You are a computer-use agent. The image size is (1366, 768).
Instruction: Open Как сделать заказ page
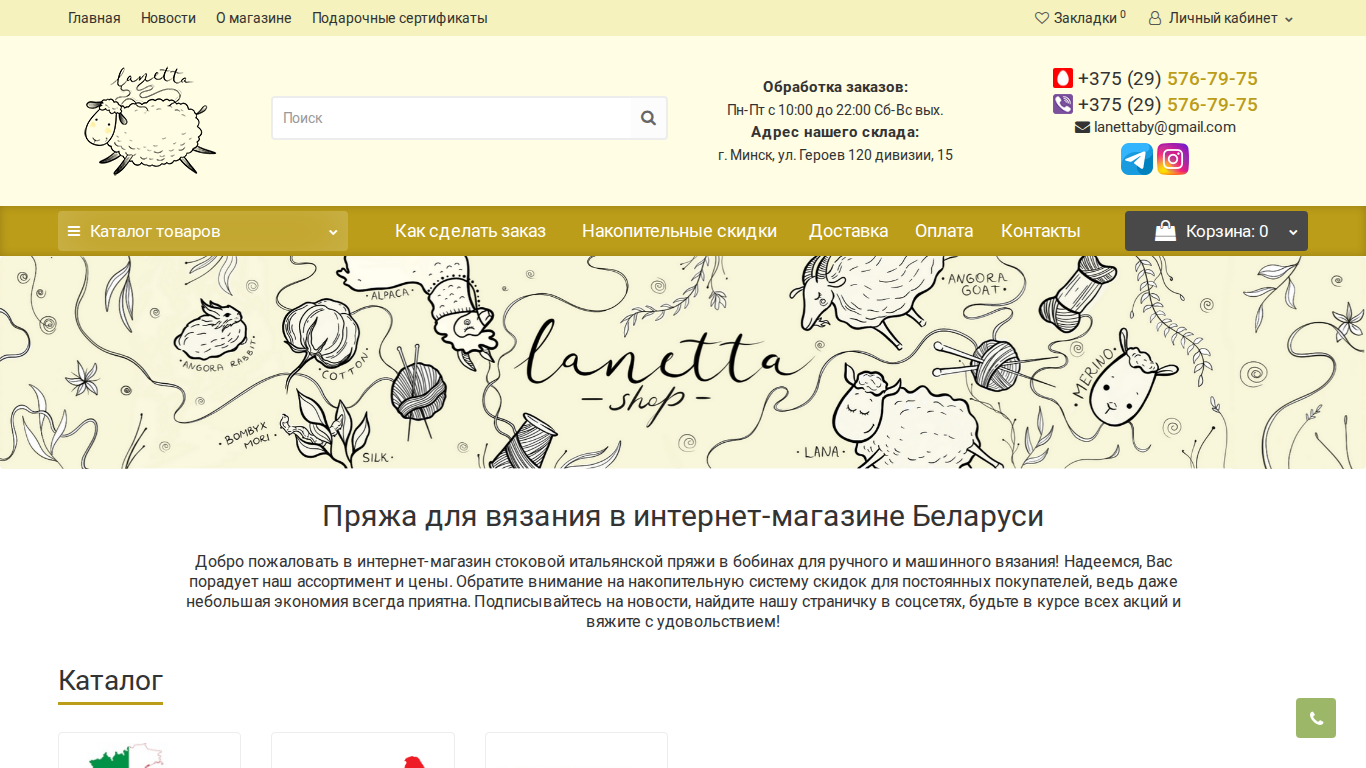click(470, 231)
